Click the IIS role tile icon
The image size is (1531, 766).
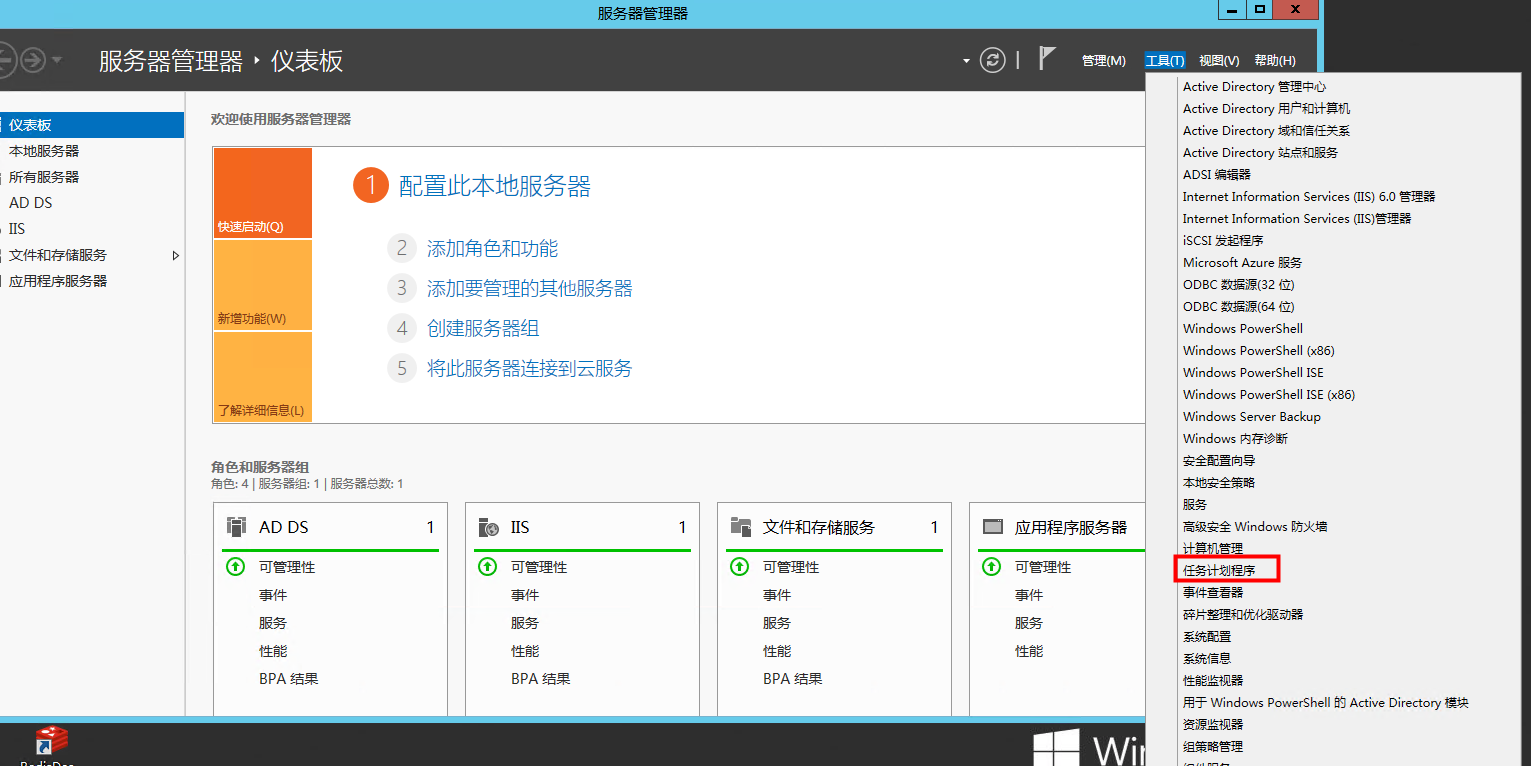pyautogui.click(x=489, y=527)
